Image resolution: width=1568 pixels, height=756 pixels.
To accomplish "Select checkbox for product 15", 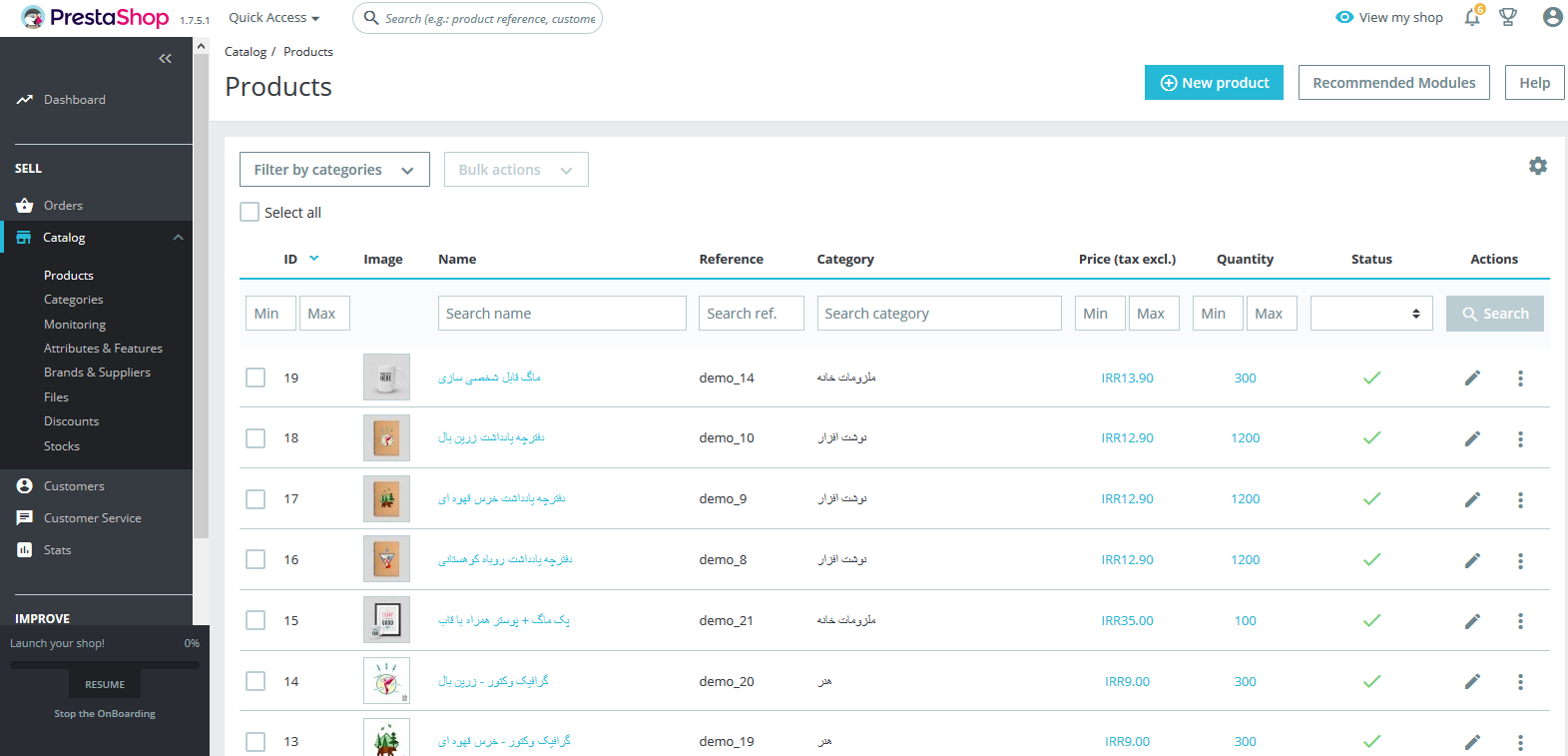I will pyautogui.click(x=256, y=620).
